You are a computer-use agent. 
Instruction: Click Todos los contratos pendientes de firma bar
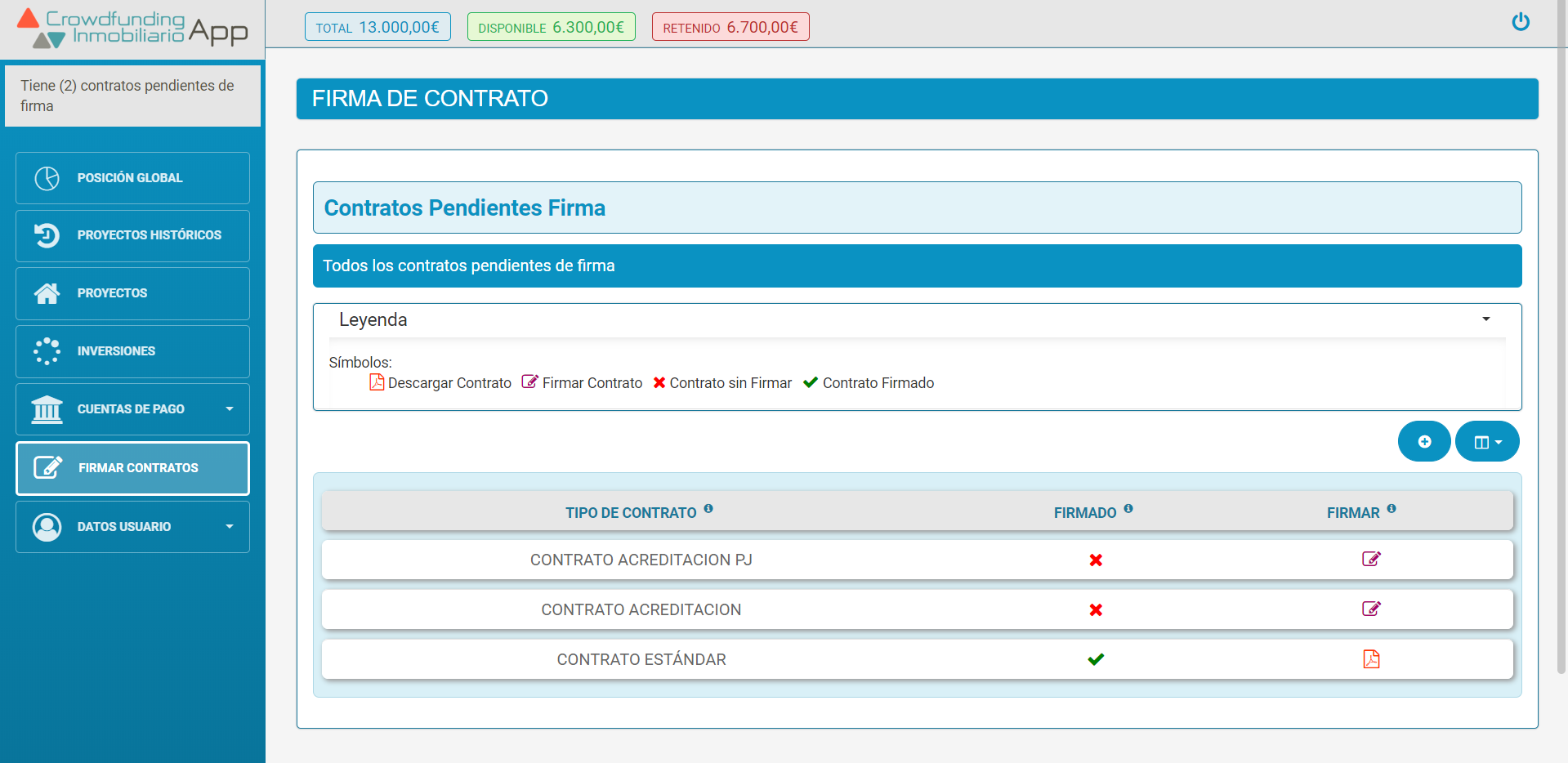click(x=917, y=265)
